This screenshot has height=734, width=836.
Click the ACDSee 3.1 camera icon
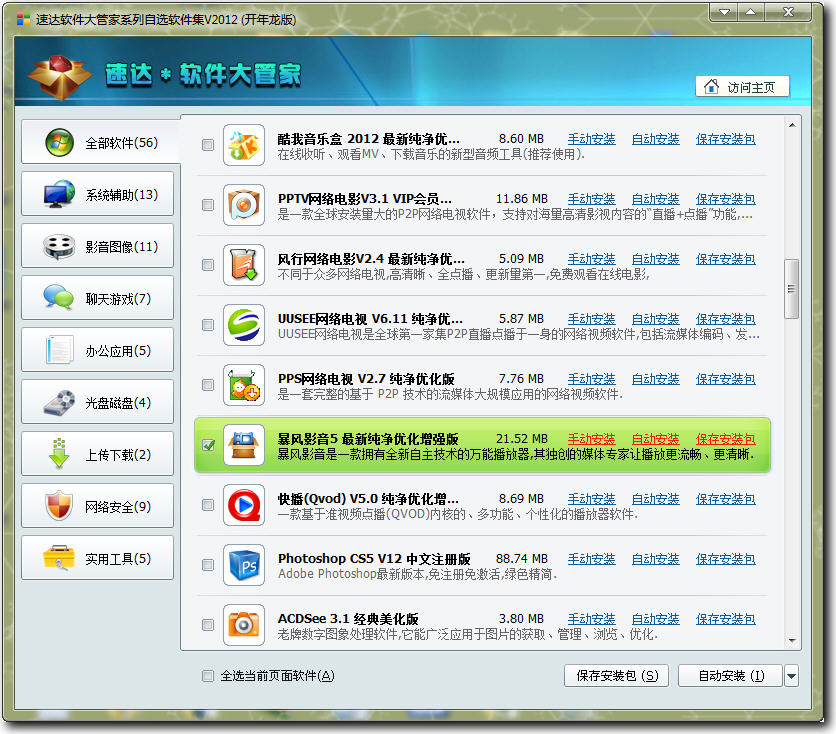(243, 625)
